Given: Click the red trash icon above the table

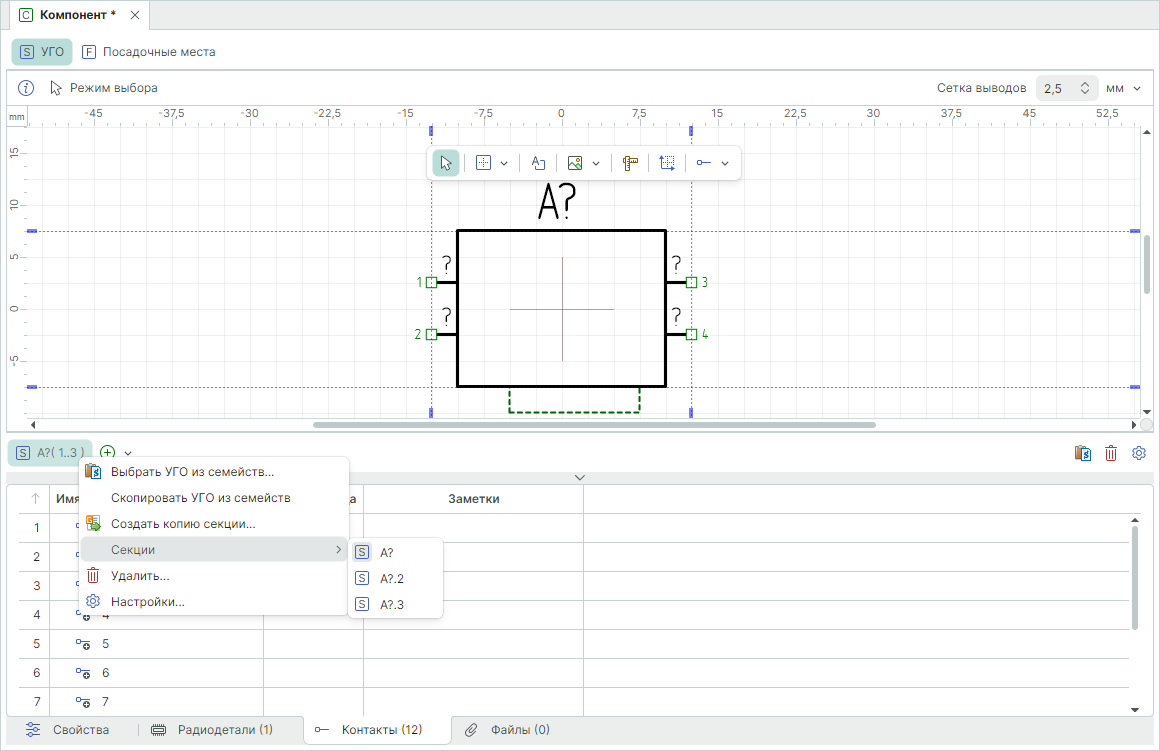Looking at the screenshot, I should coord(1110,453).
